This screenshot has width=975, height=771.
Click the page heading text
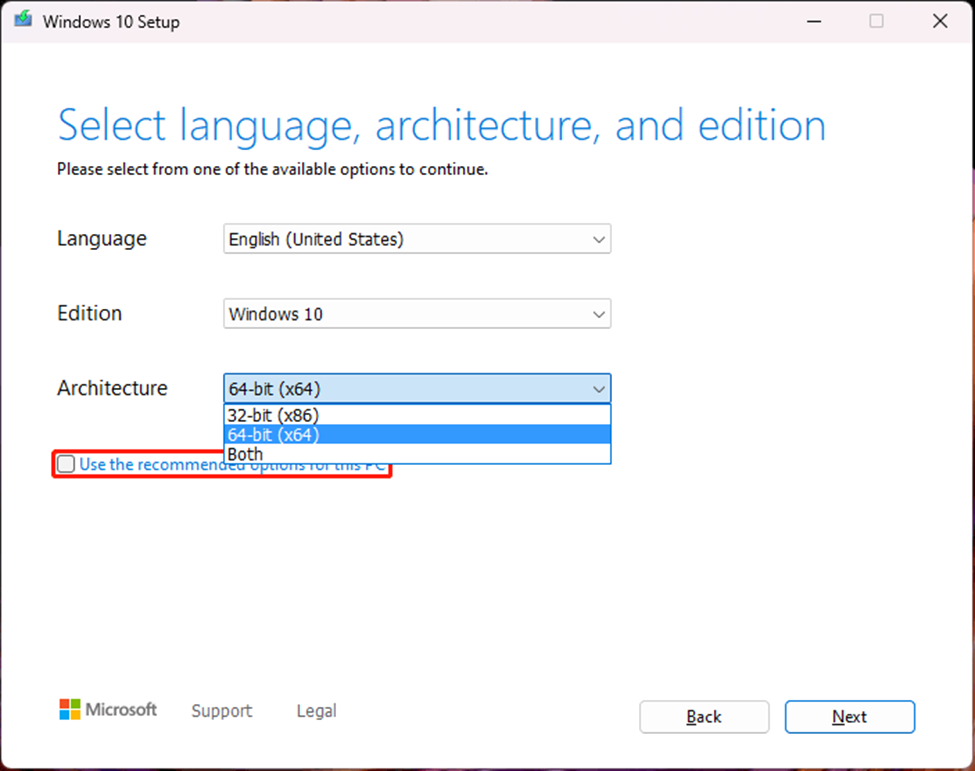[441, 126]
